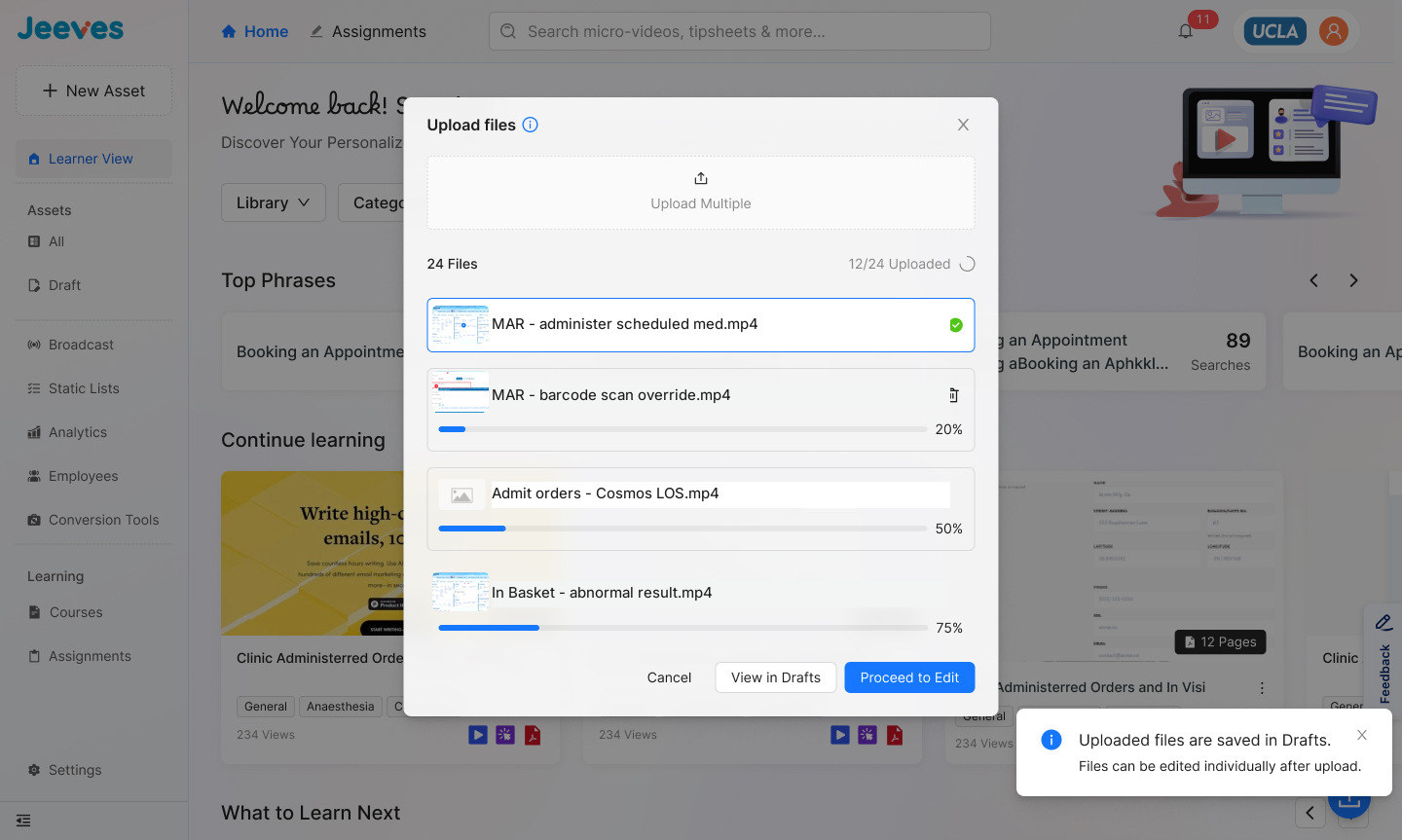The width and height of the screenshot is (1402, 840).
Task: Collapse the sidebar with bottom toggle icon
Action: (23, 821)
